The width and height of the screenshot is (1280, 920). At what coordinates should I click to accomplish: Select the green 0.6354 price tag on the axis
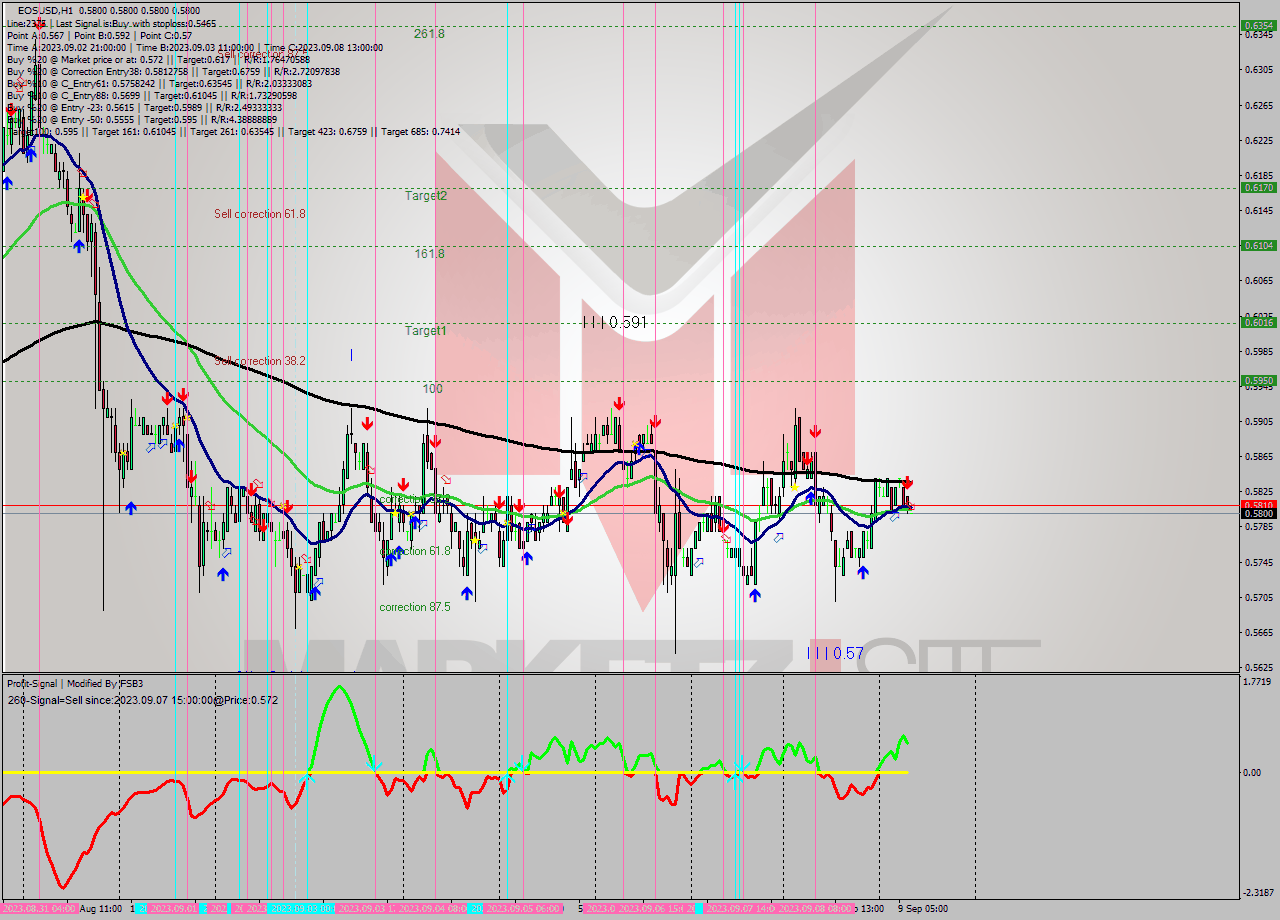[x=1257, y=25]
